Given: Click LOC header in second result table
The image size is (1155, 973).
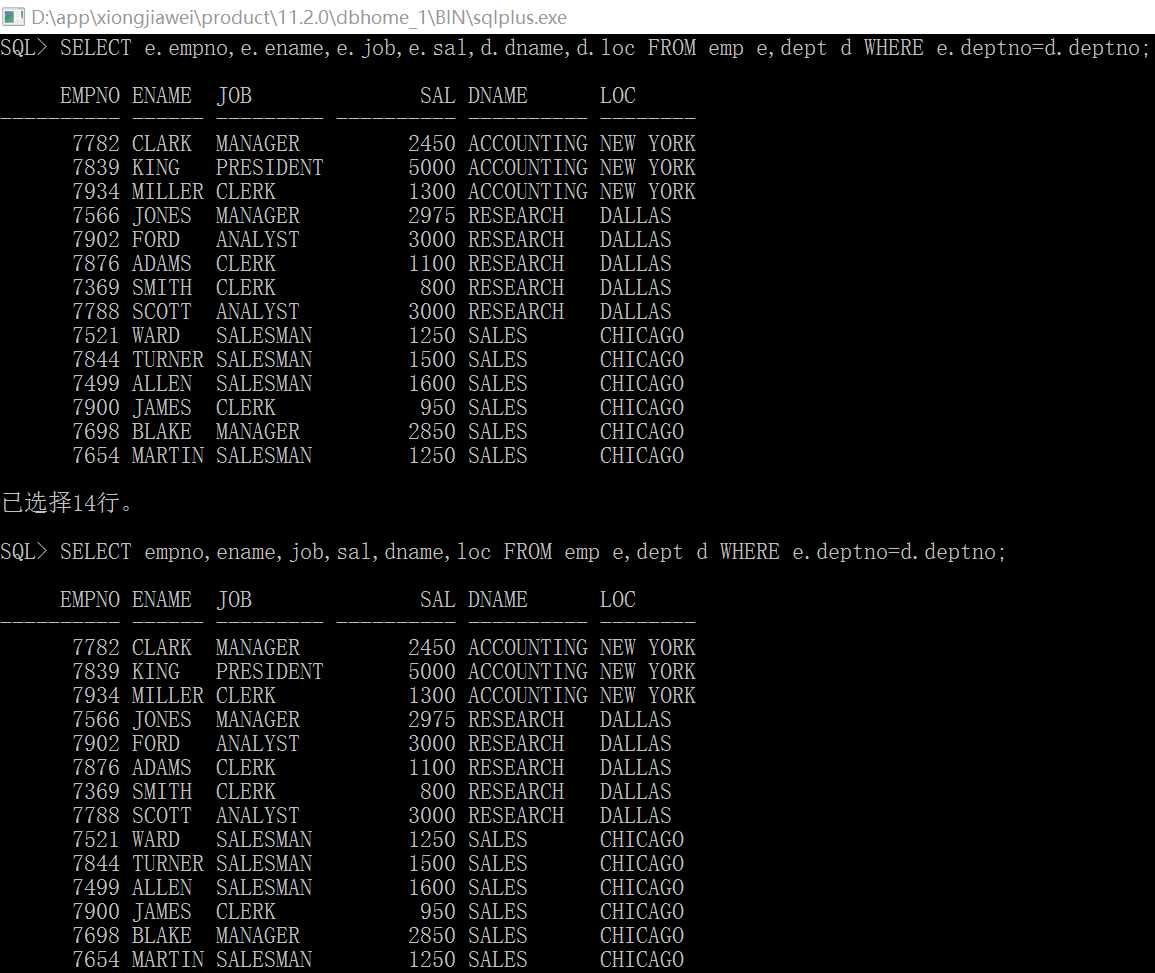Looking at the screenshot, I should [x=618, y=600].
